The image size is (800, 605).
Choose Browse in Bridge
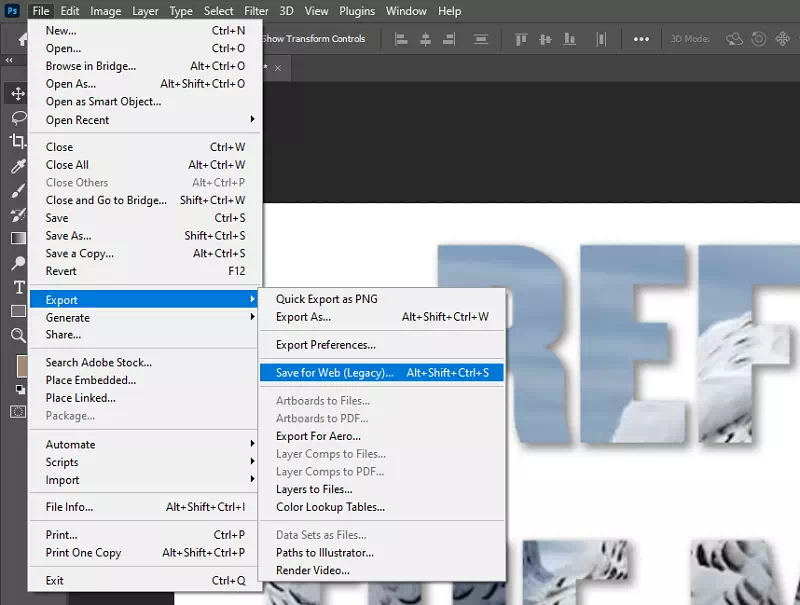pos(145,66)
